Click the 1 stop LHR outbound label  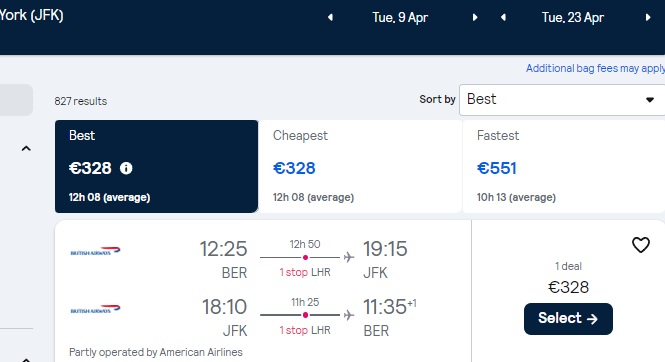pos(305,272)
